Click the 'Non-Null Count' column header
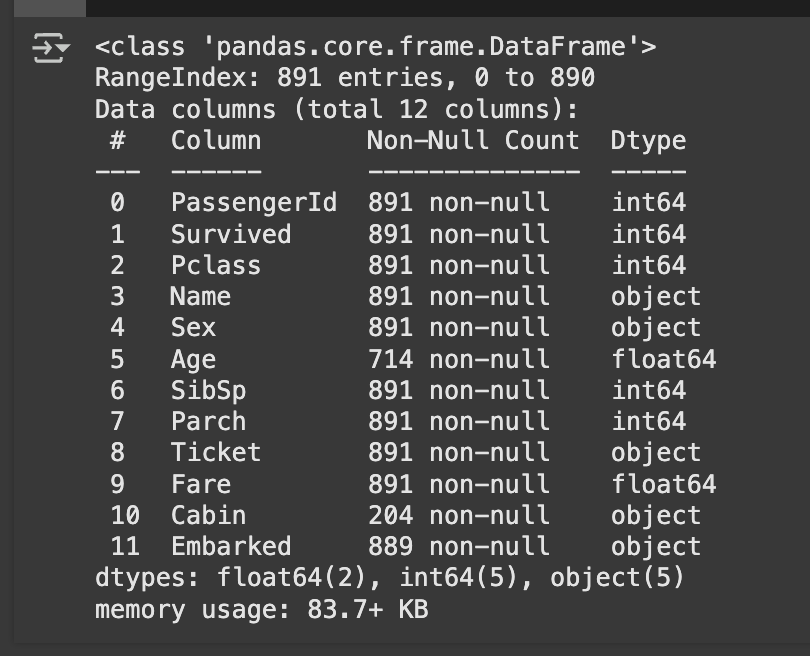 pos(473,140)
